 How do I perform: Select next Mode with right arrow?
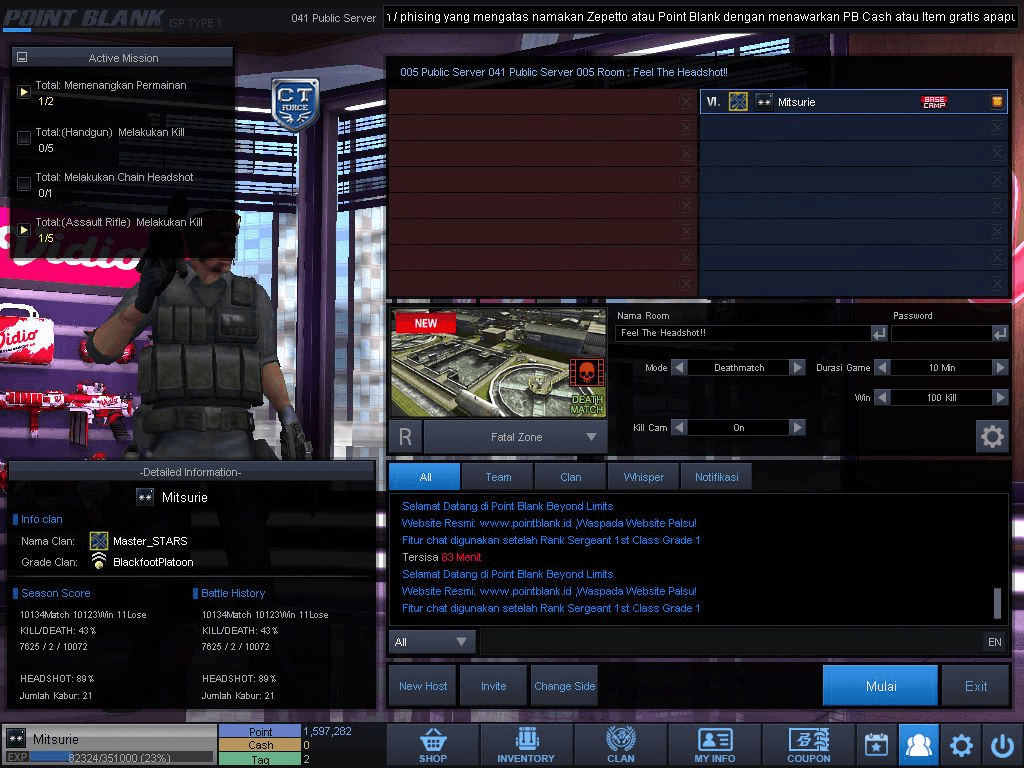tap(797, 368)
